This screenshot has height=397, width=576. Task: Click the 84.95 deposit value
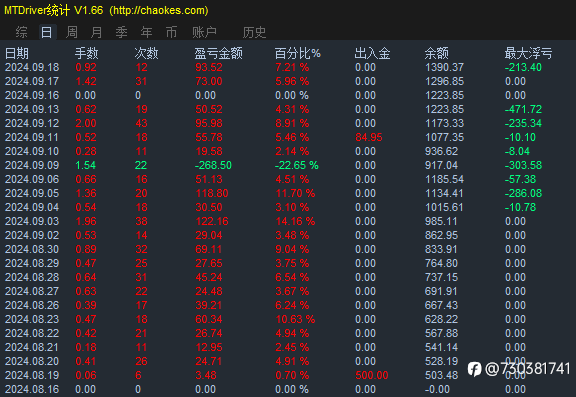[x=369, y=137]
